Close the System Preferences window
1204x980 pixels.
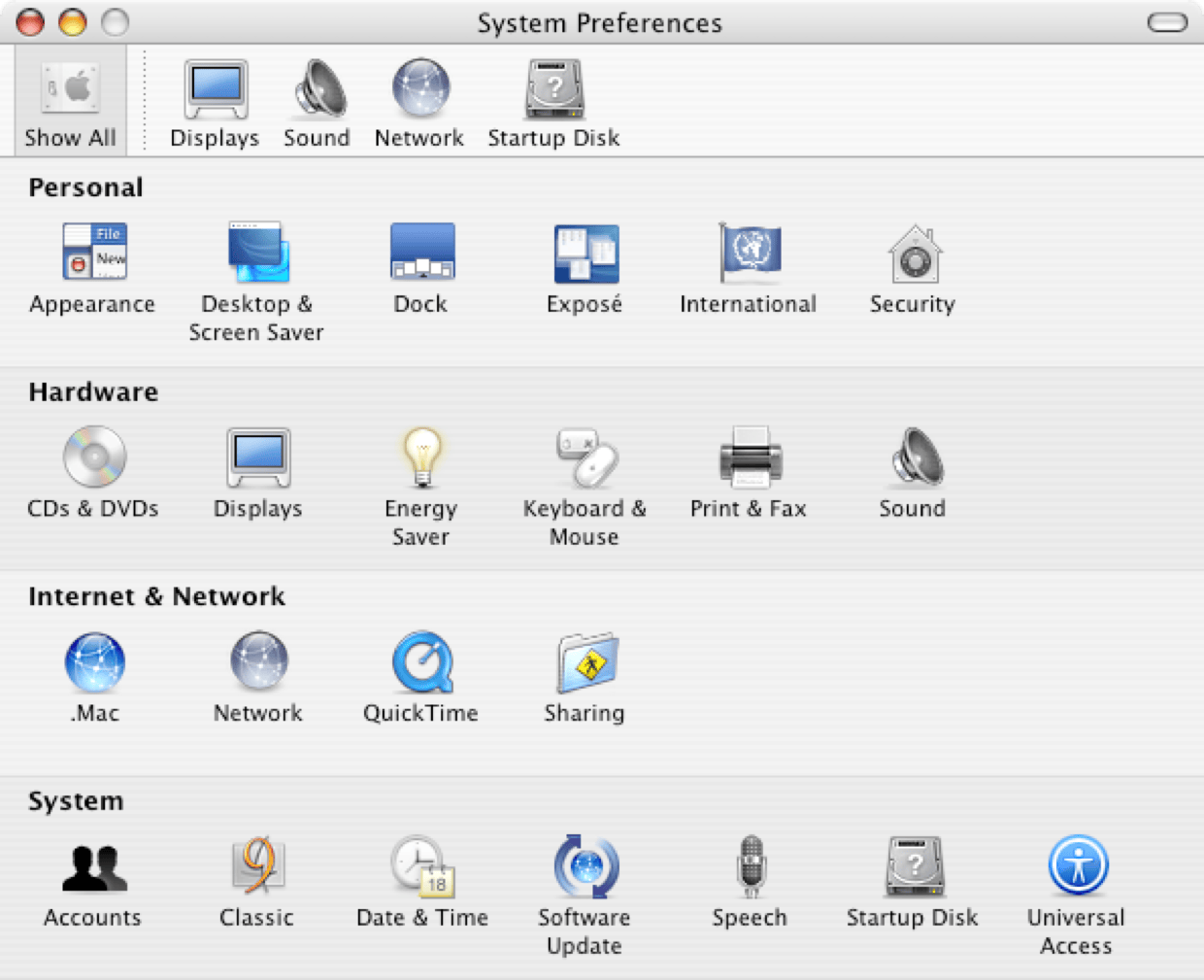click(x=31, y=21)
